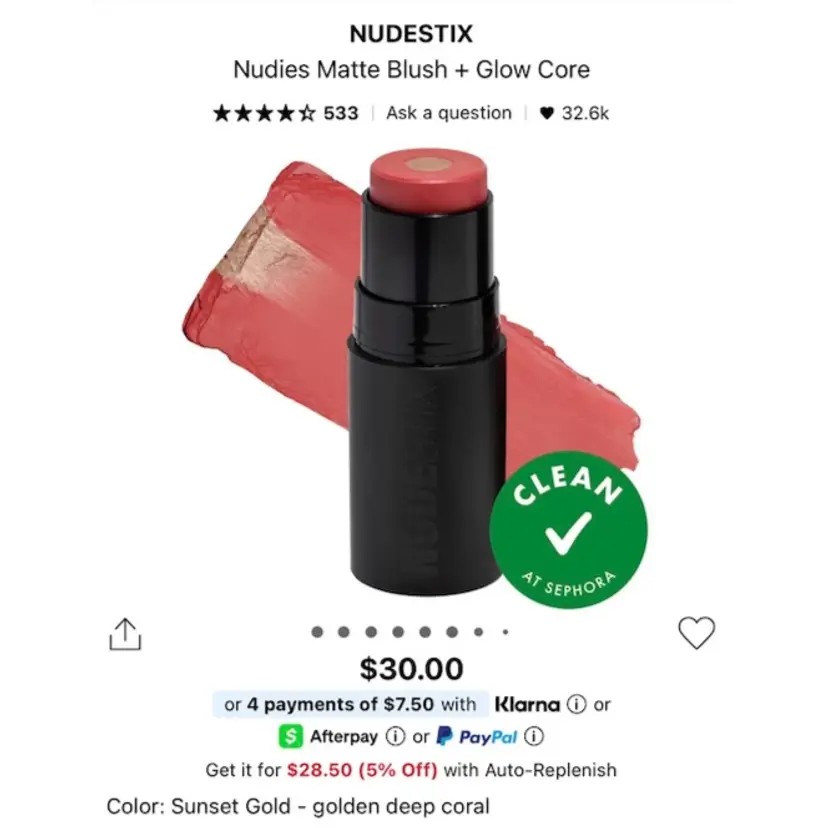This screenshot has width=828, height=828.
Task: Click the Ask a question link
Action: (449, 113)
